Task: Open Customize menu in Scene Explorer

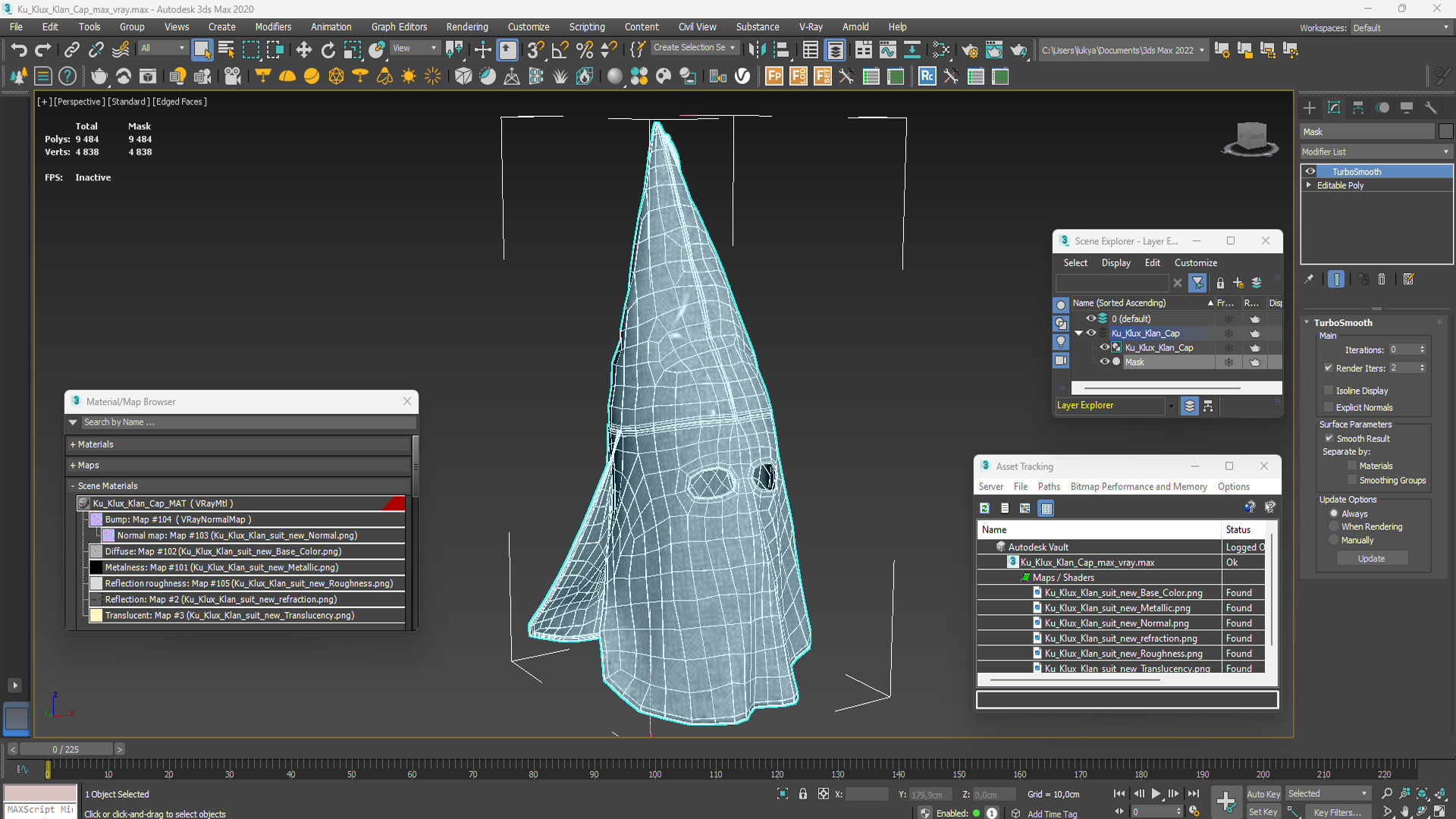Action: 1196,262
